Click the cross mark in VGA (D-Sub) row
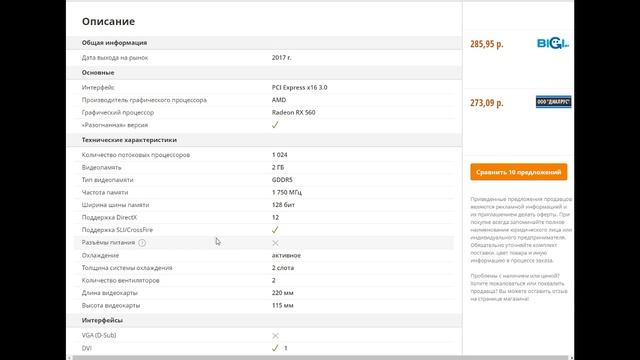Image resolution: width=640 pixels, height=360 pixels. tap(275, 336)
